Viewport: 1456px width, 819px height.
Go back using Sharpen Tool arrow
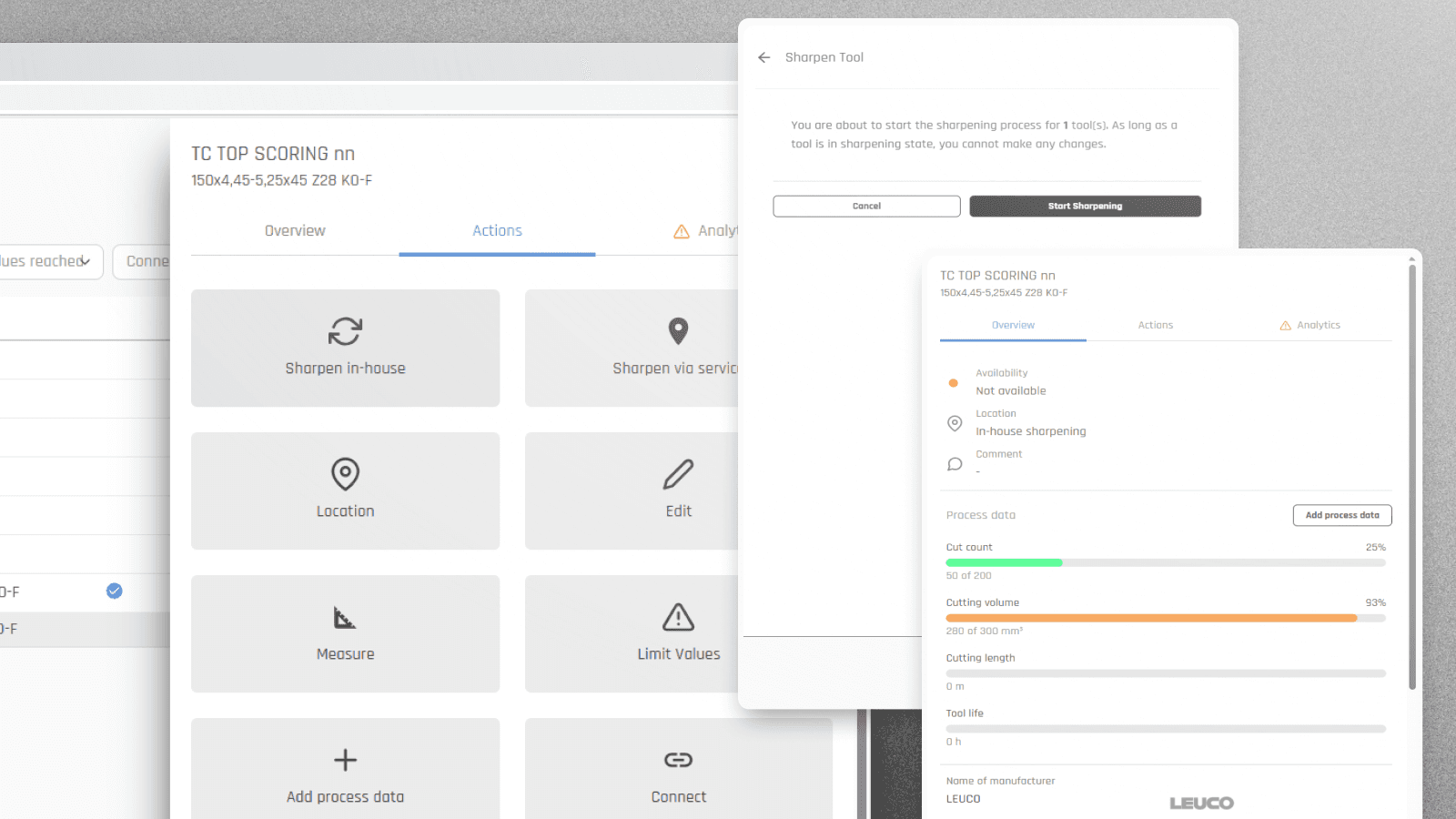click(764, 57)
